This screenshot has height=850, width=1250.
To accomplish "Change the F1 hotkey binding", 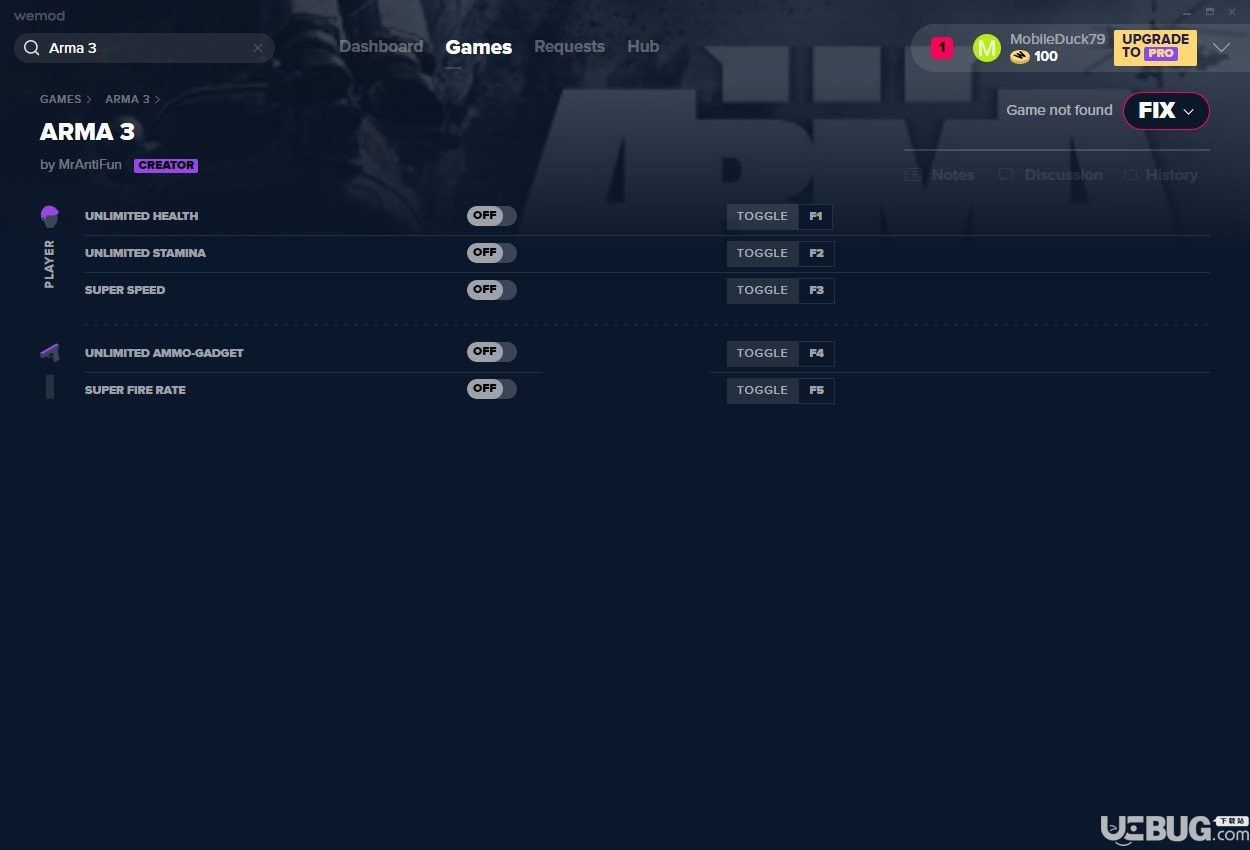I will coord(816,217).
